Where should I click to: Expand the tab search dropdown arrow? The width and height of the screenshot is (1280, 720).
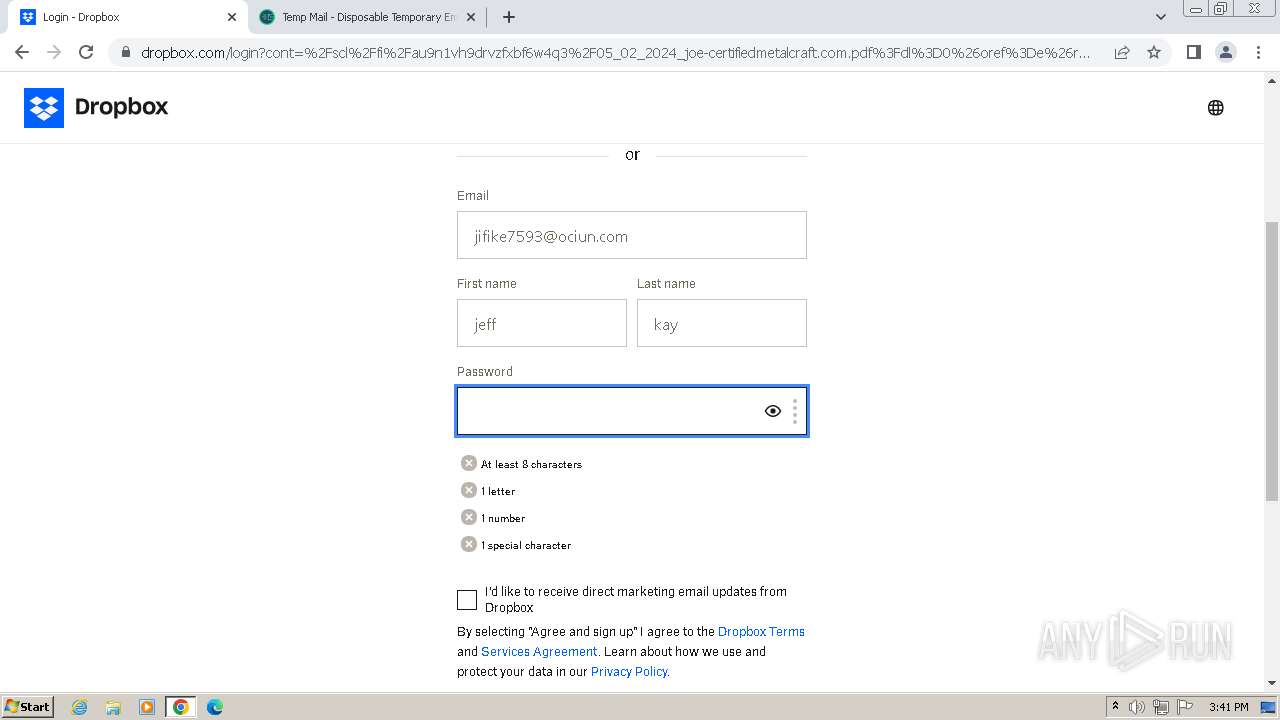(x=1161, y=17)
